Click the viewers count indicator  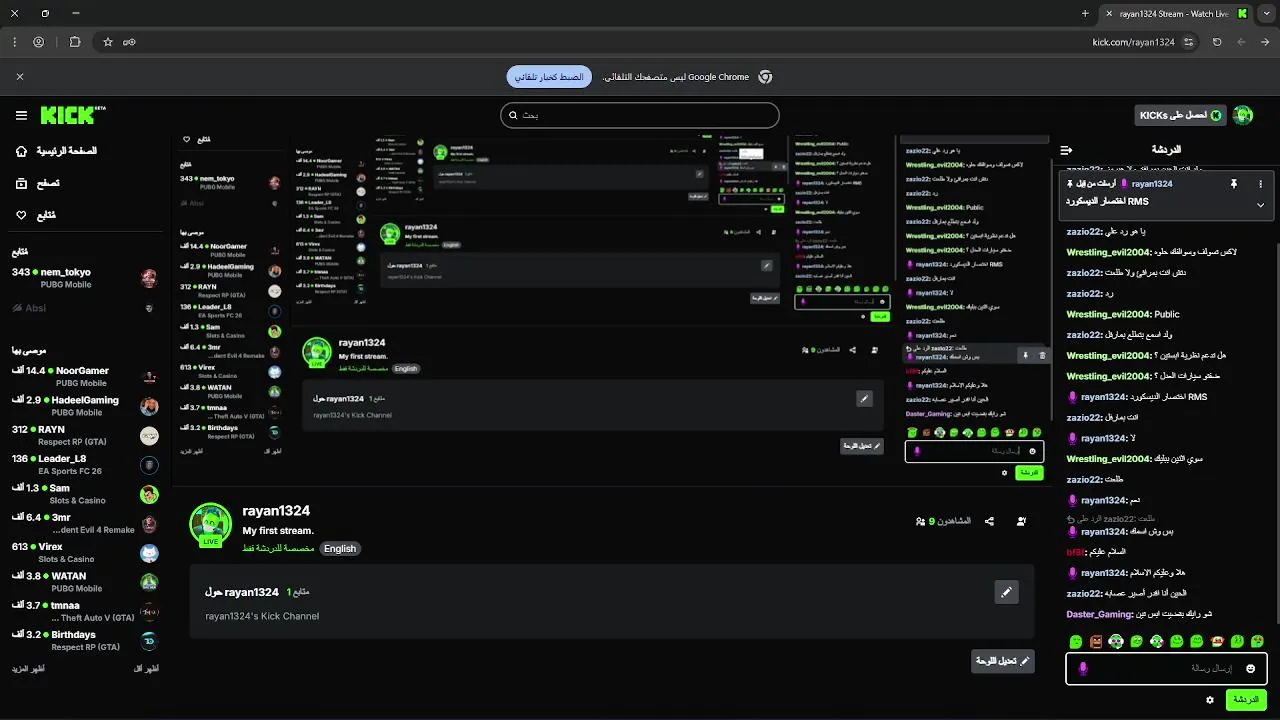click(x=943, y=521)
